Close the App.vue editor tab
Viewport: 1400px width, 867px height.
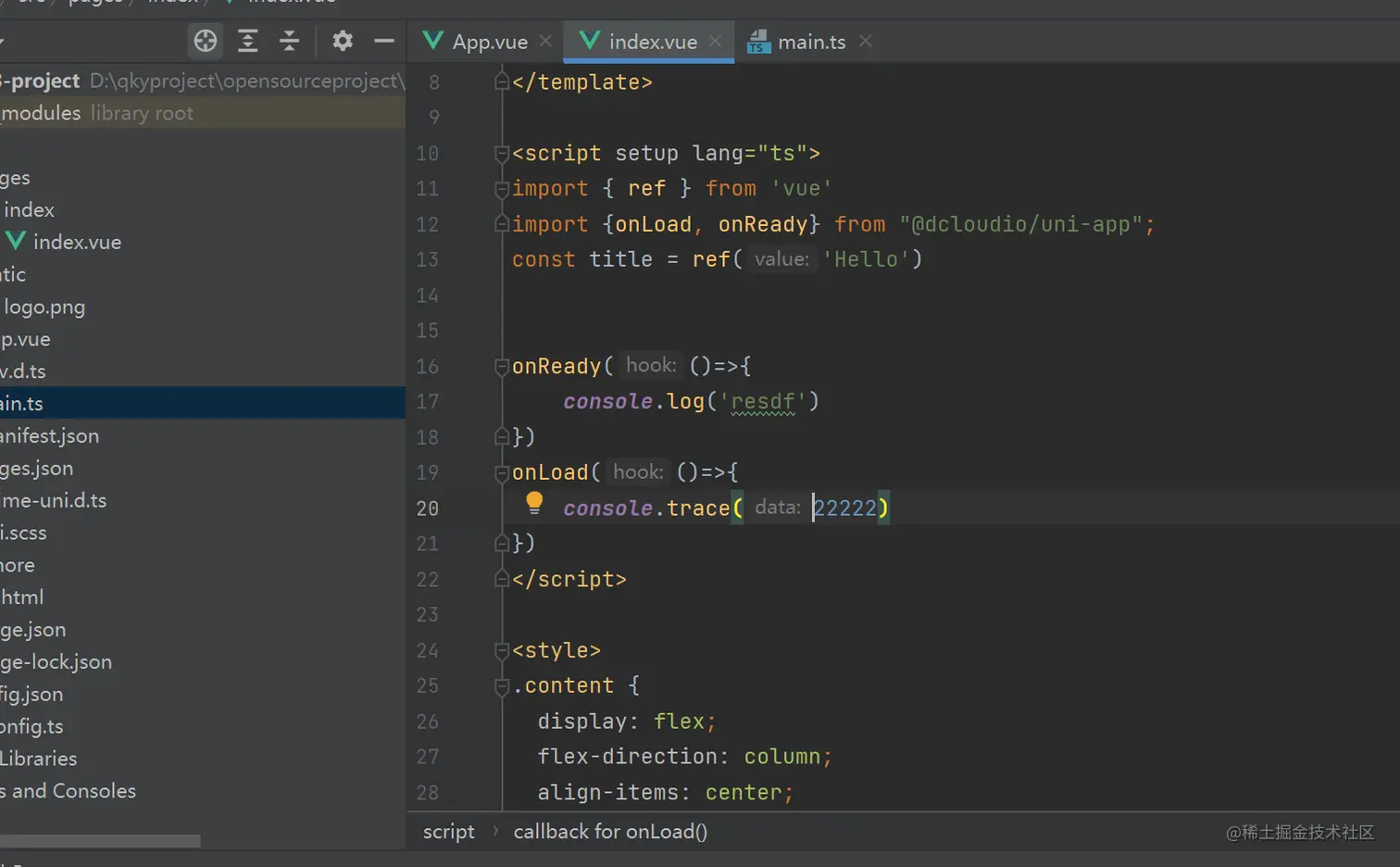coord(545,42)
